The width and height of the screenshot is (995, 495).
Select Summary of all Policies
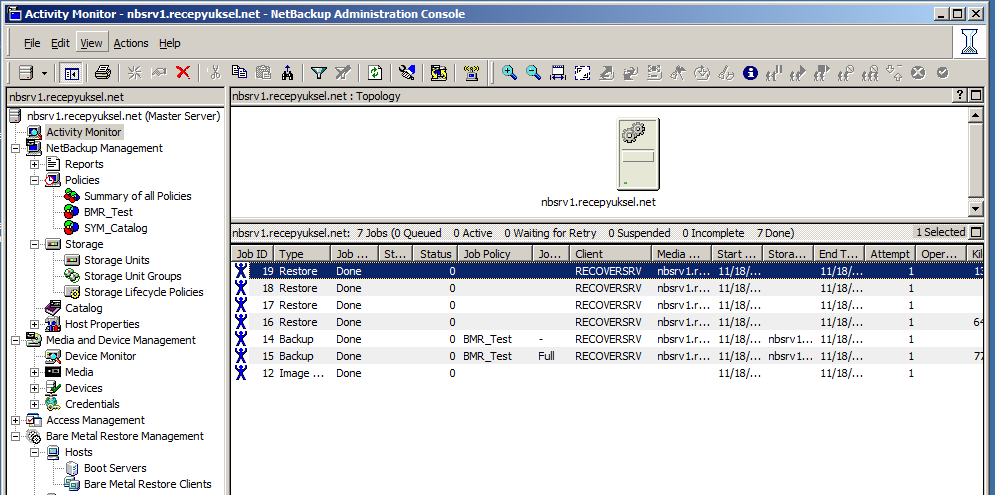(138, 196)
